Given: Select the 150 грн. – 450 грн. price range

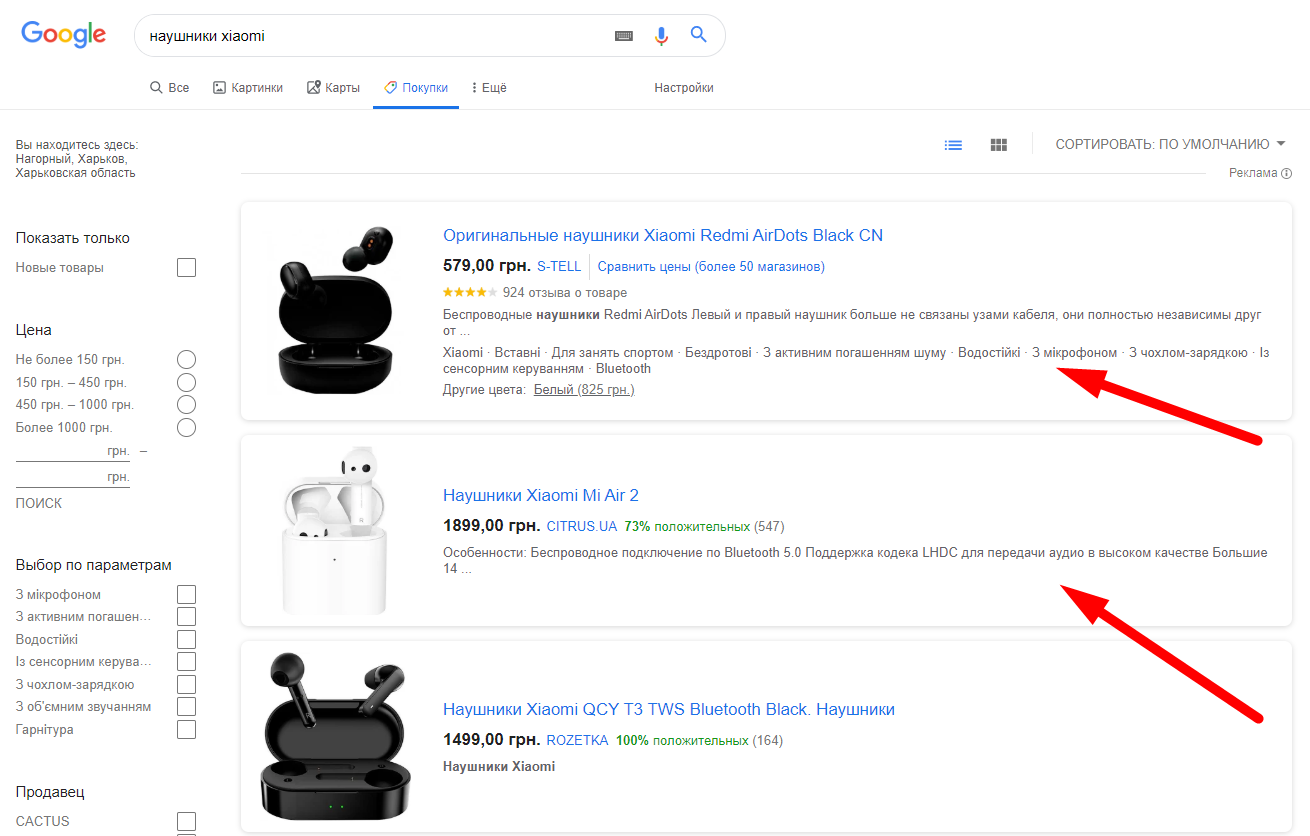Looking at the screenshot, I should 186,382.
